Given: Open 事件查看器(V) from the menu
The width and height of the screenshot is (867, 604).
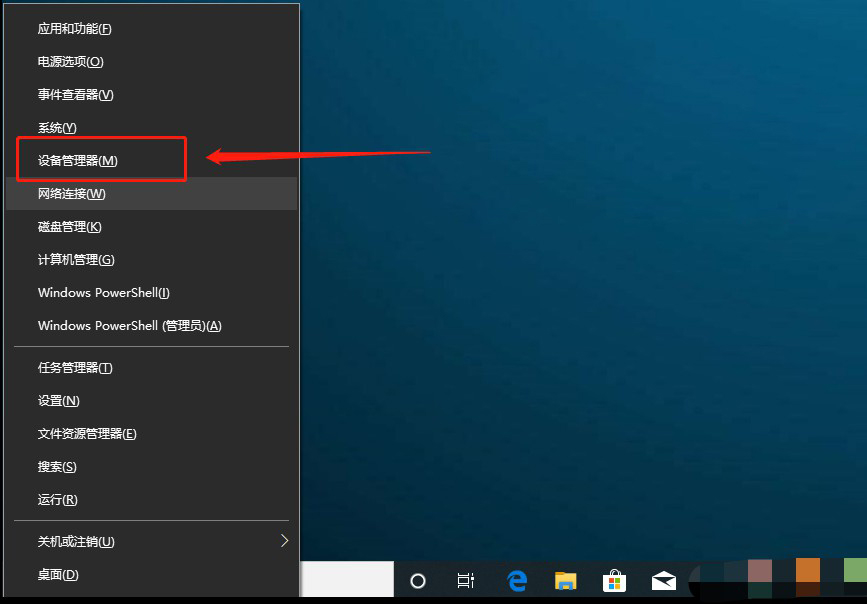Looking at the screenshot, I should (76, 95).
